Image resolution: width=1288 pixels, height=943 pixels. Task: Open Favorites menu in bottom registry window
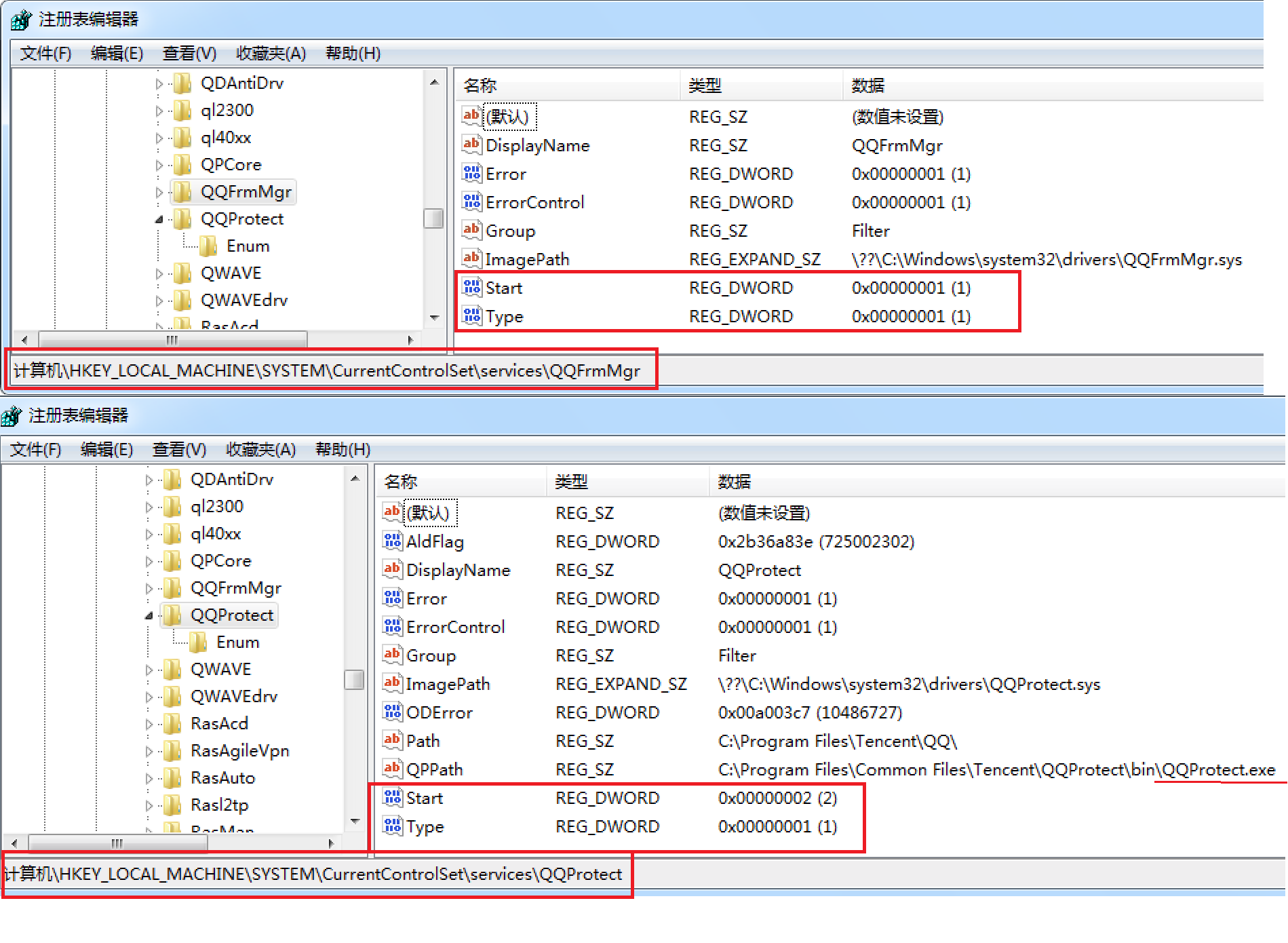point(260,449)
